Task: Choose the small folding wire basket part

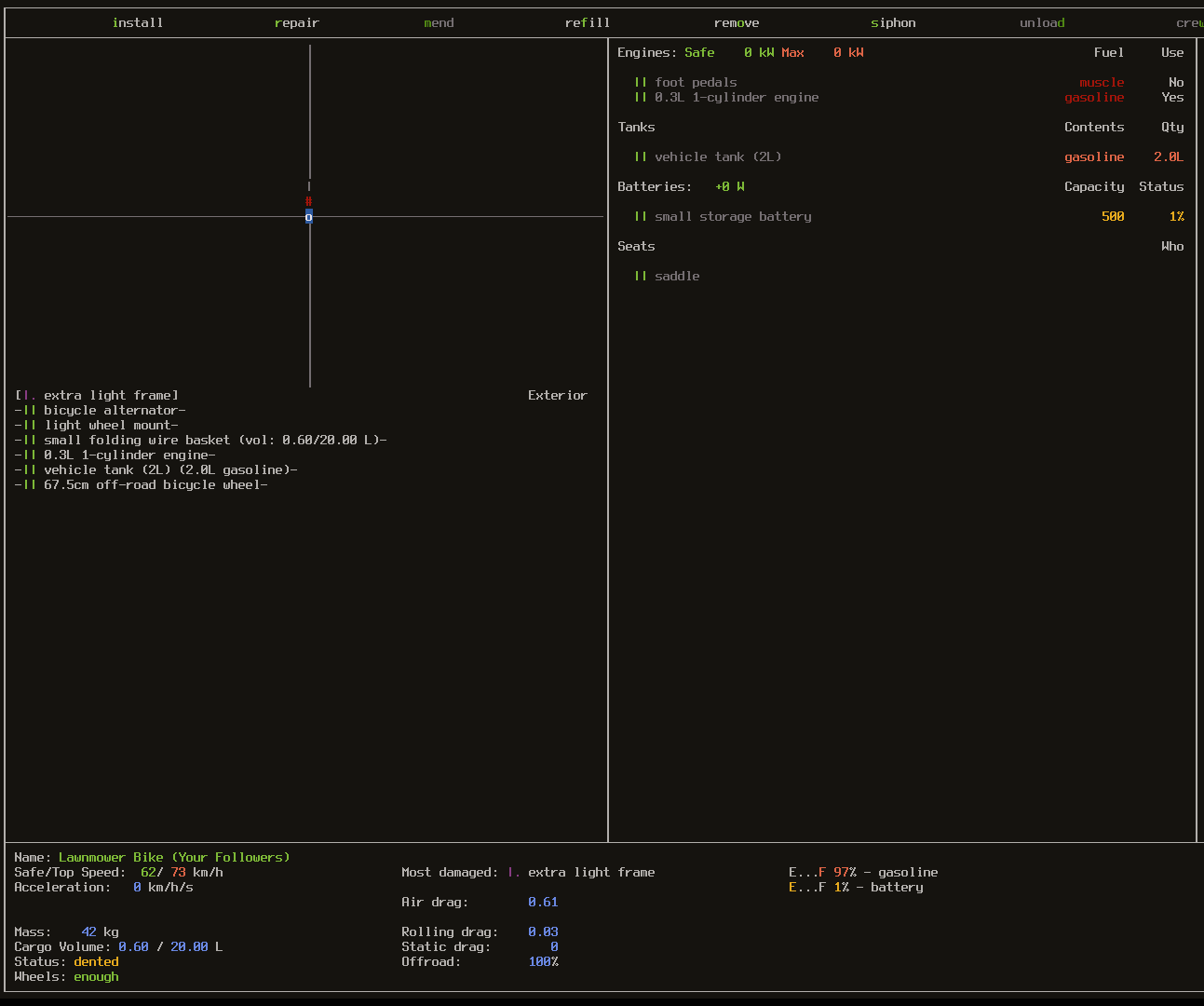Action: 201,441
